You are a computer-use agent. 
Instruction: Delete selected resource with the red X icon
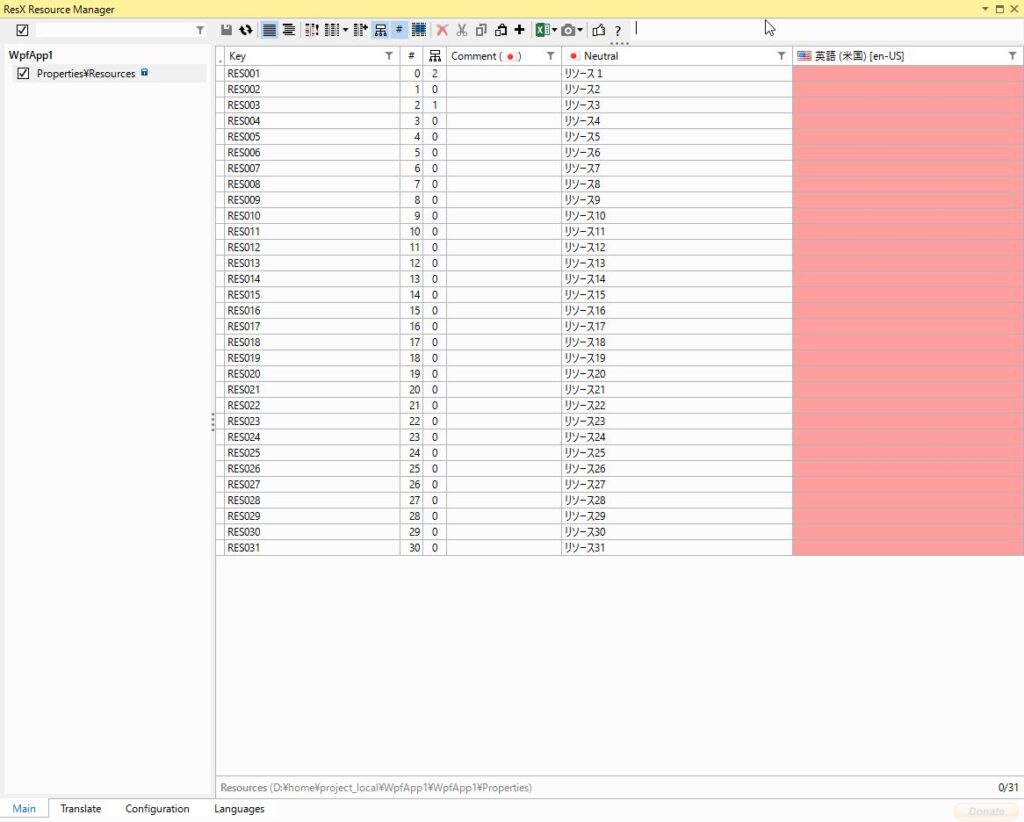[x=443, y=30]
